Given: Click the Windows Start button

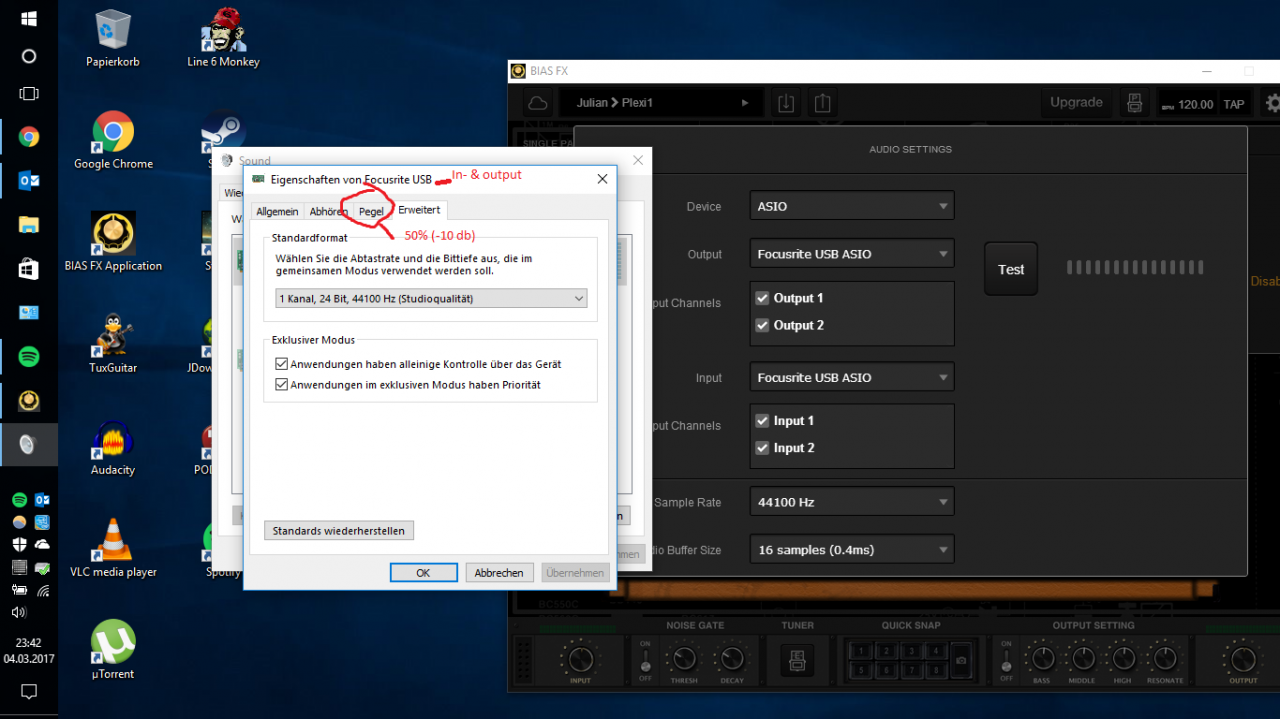Looking at the screenshot, I should [x=29, y=18].
